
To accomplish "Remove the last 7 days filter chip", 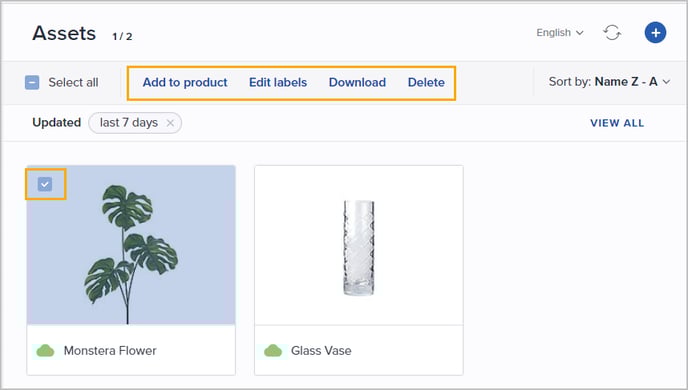I will [170, 123].
